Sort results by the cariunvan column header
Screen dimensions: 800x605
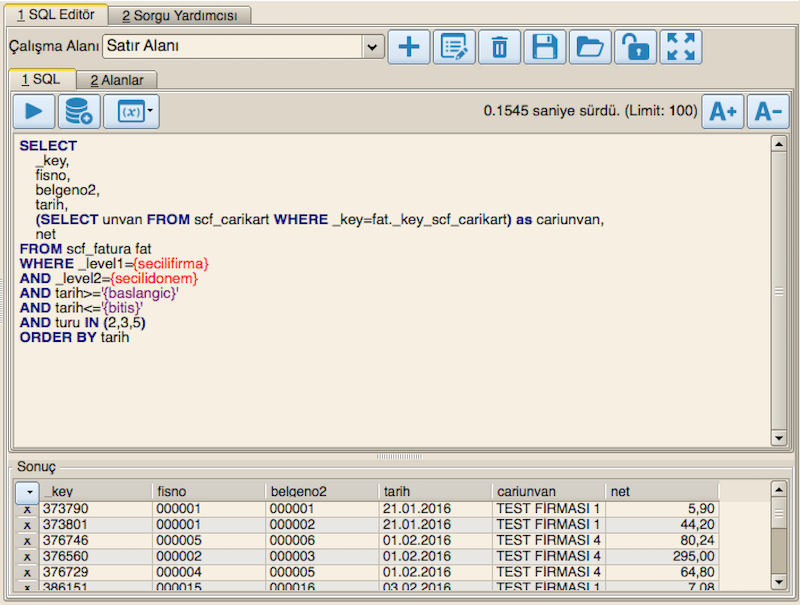click(x=548, y=492)
